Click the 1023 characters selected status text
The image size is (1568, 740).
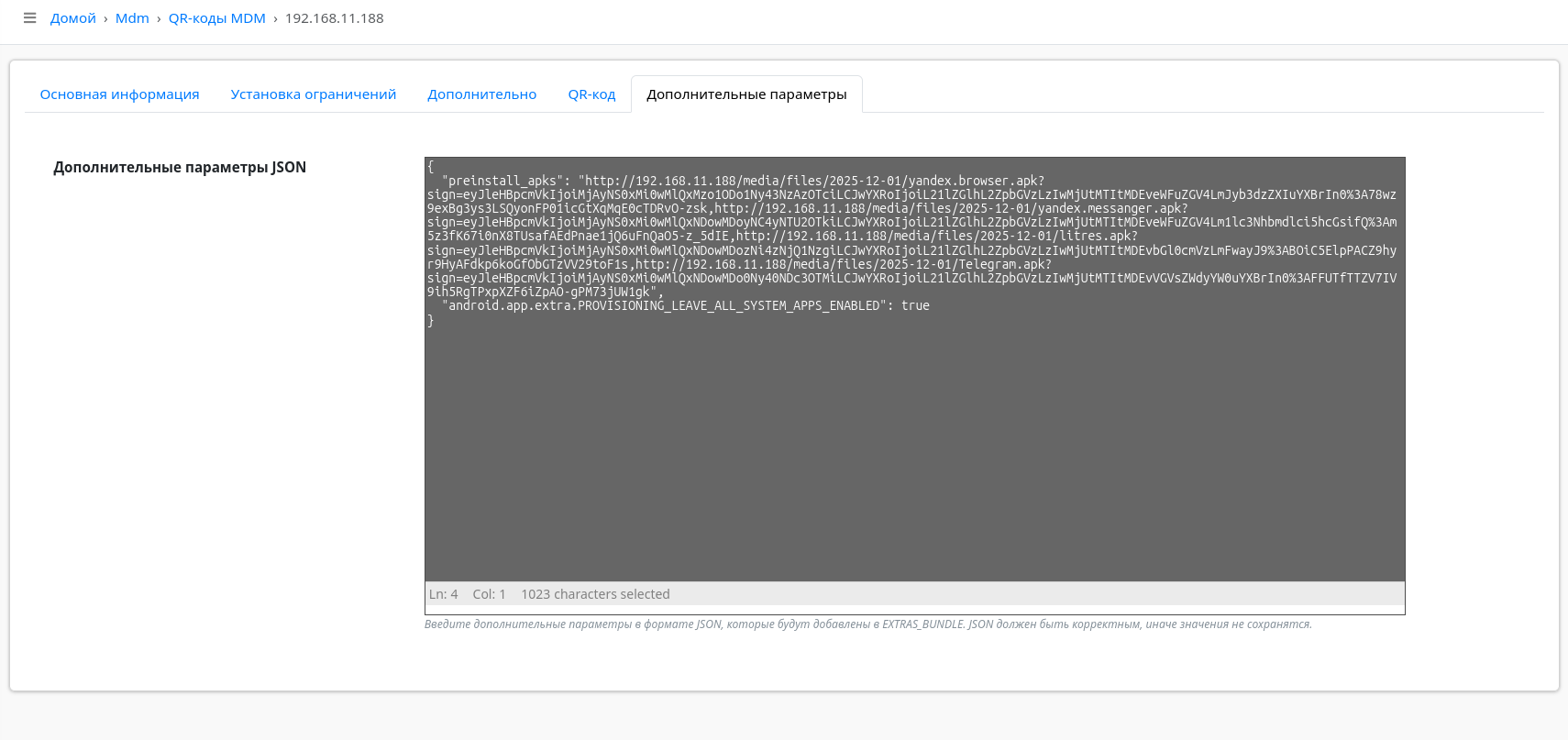tap(595, 594)
